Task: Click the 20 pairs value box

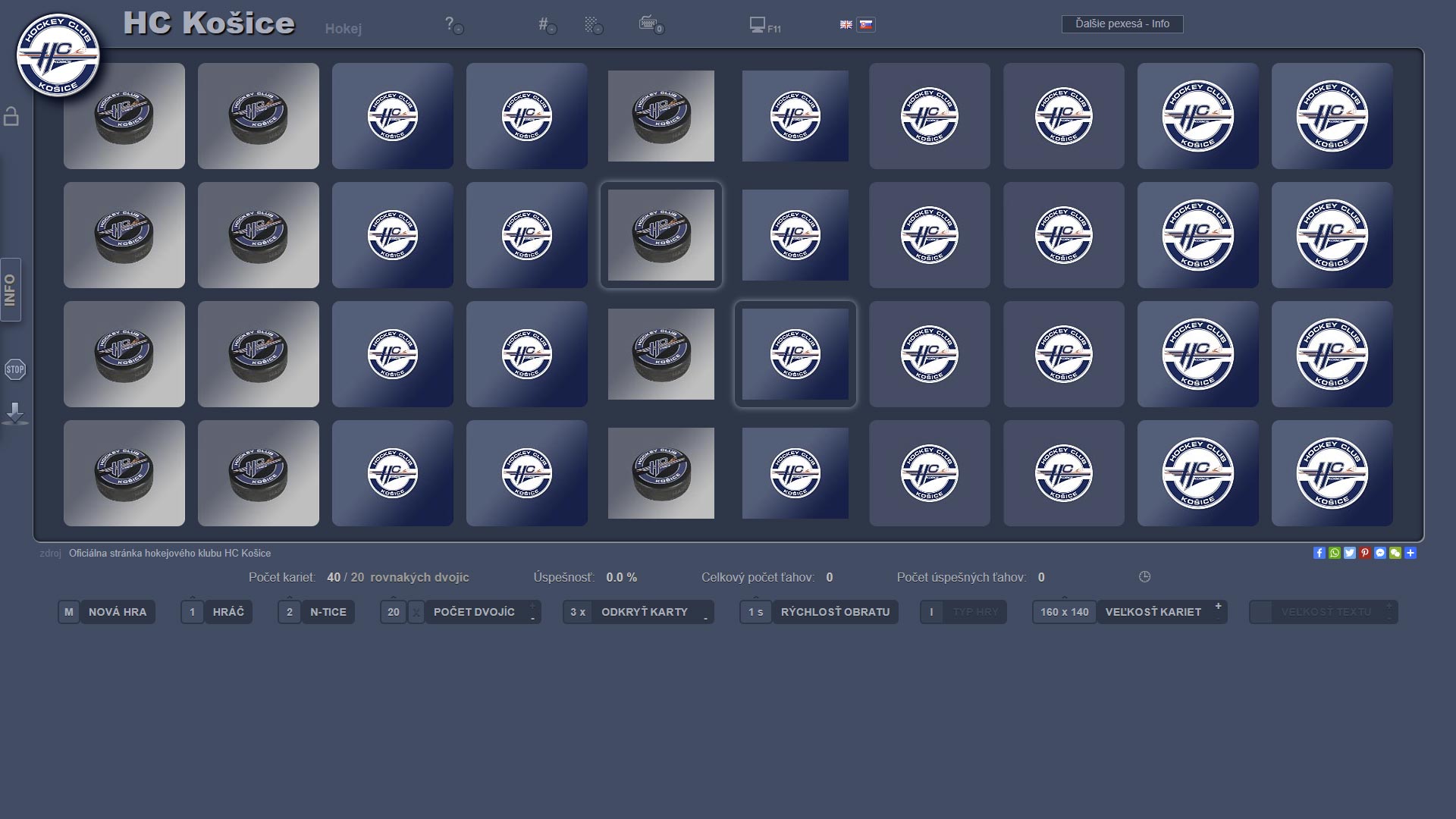Action: [x=394, y=612]
